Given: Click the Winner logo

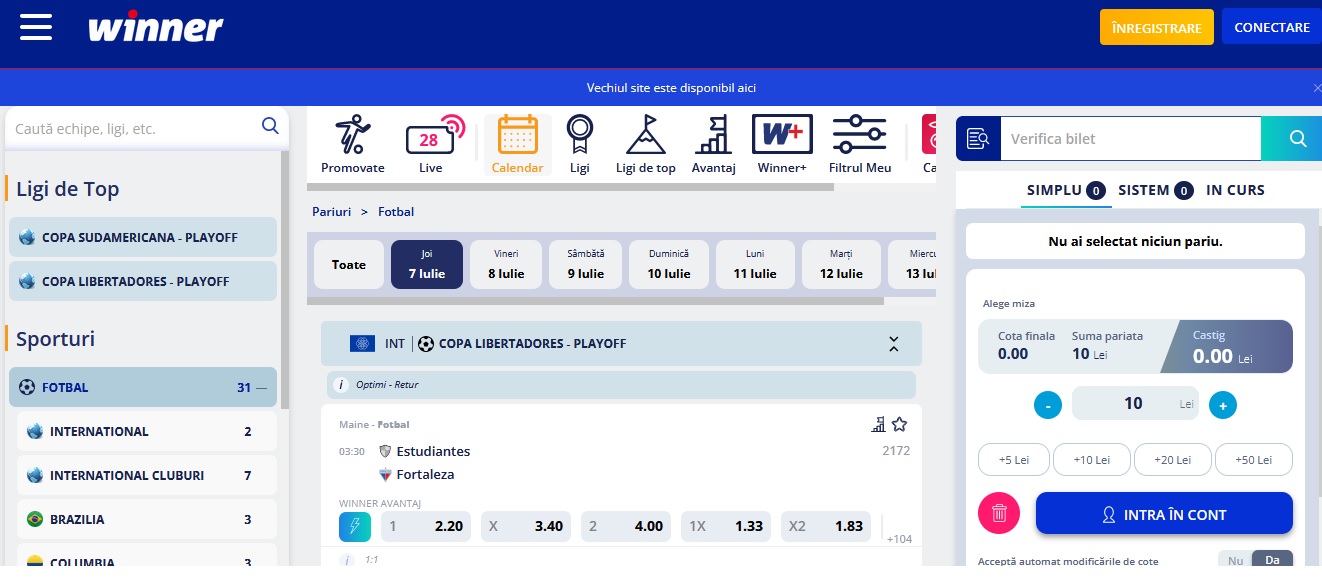Looking at the screenshot, I should coord(155,27).
